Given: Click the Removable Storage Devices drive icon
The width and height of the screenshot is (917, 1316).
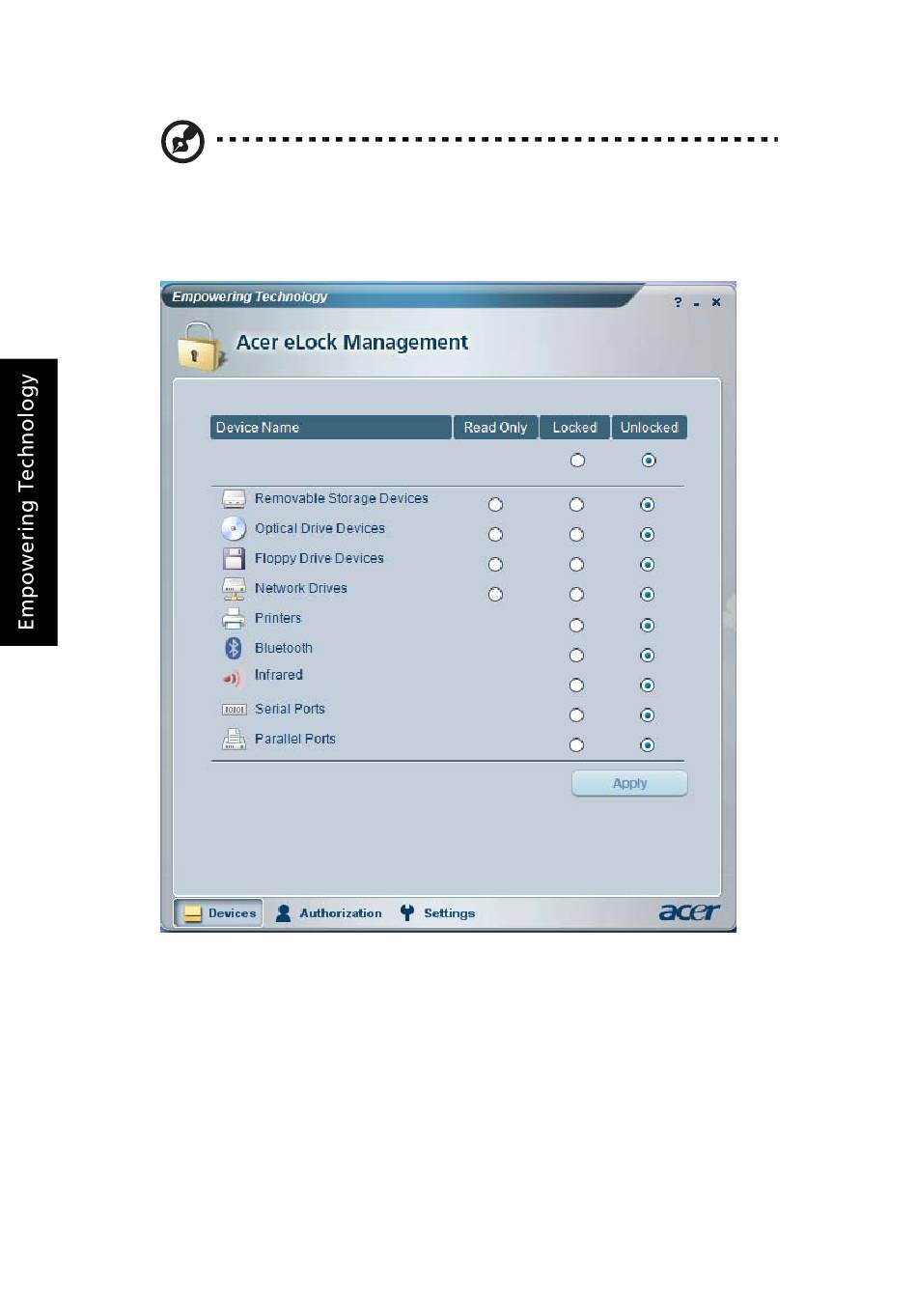Looking at the screenshot, I should [234, 499].
